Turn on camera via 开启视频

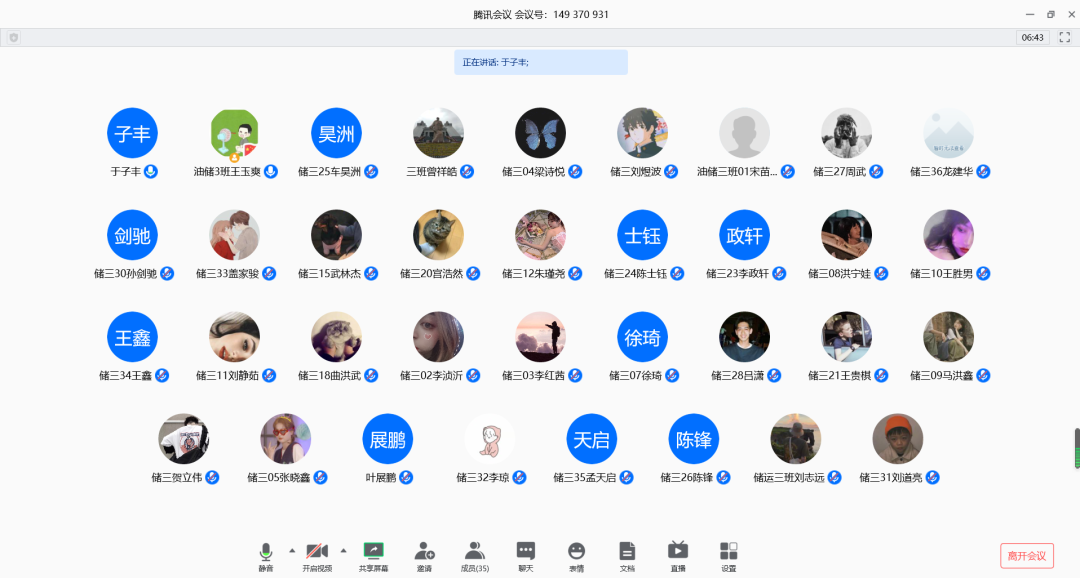coord(317,555)
